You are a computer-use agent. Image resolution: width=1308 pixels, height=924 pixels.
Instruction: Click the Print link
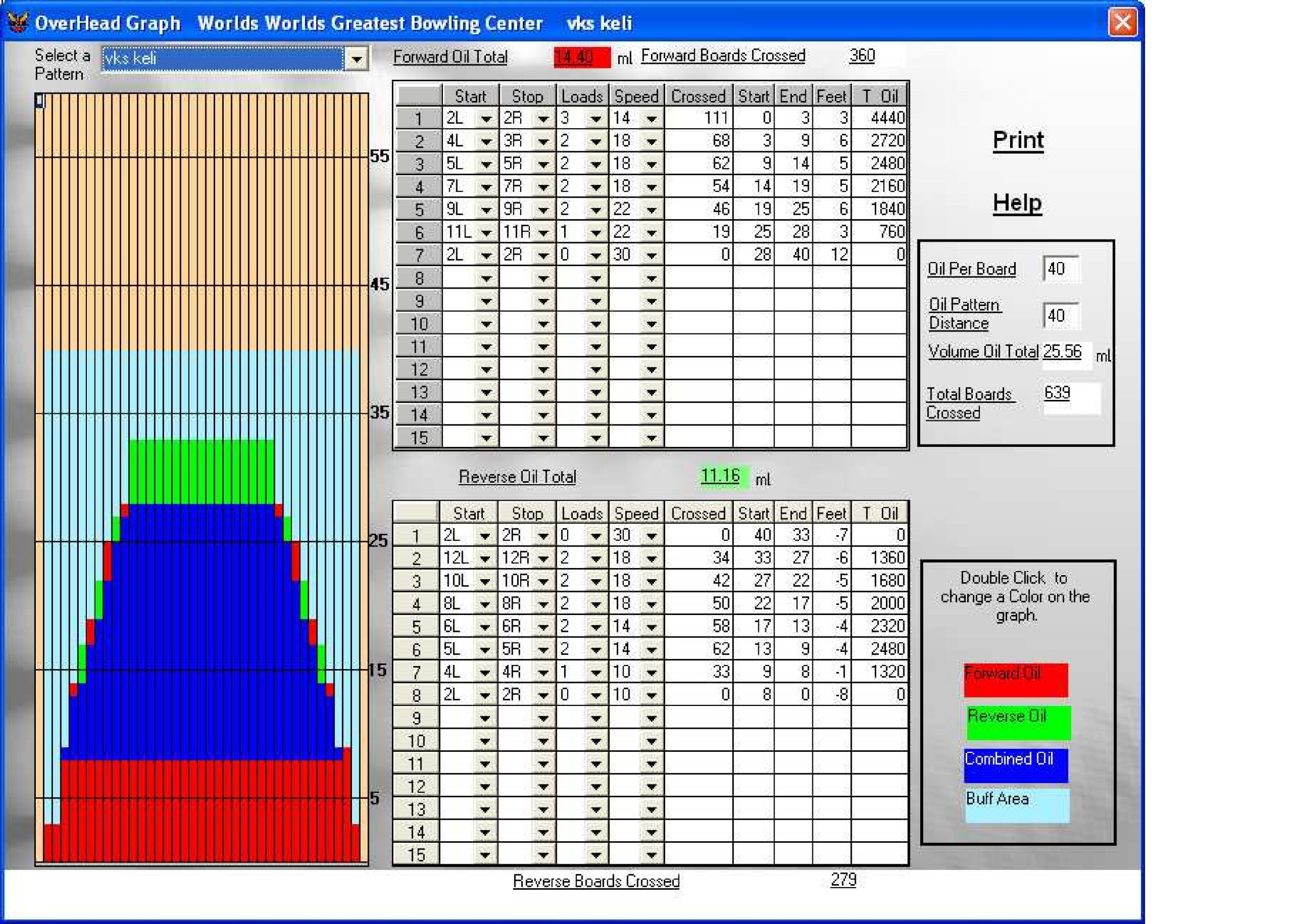click(1018, 140)
